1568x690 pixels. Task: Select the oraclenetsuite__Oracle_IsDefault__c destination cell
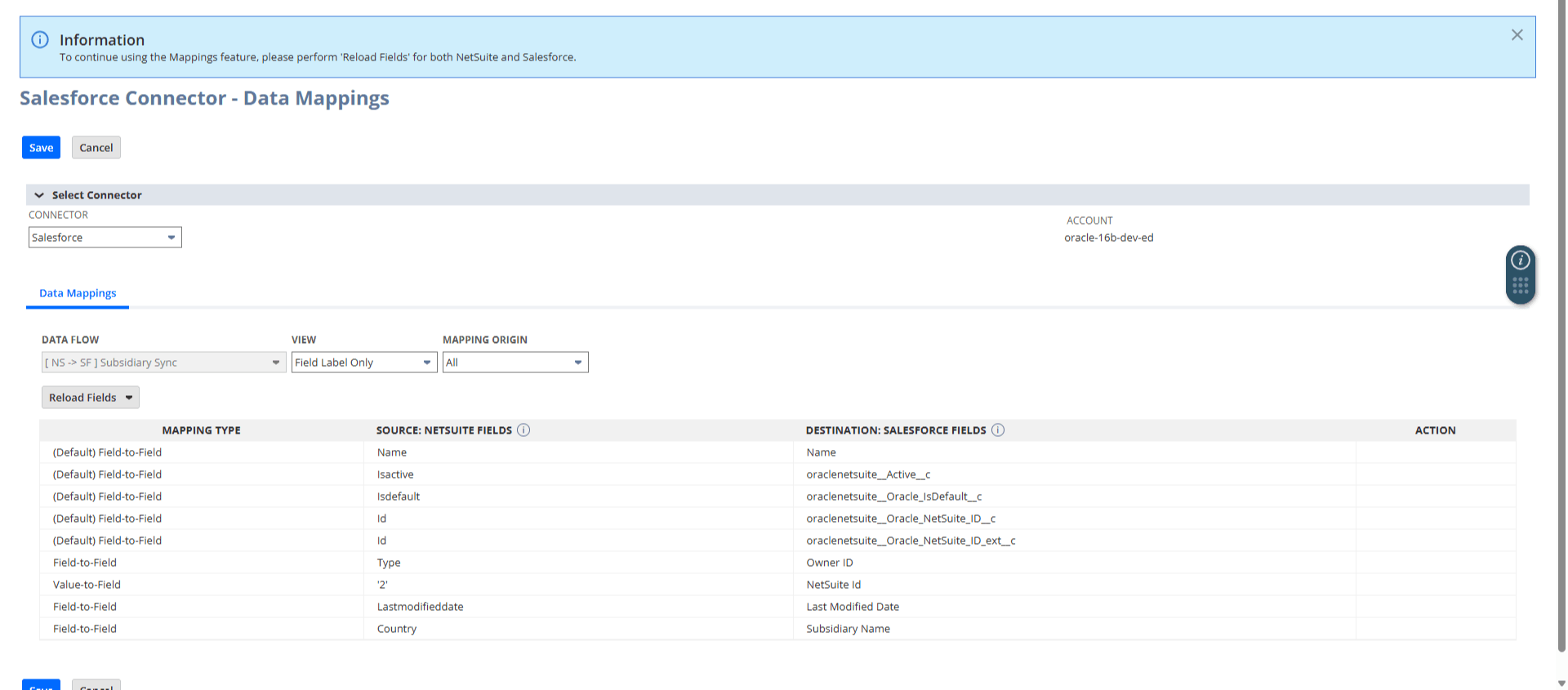tap(1075, 496)
